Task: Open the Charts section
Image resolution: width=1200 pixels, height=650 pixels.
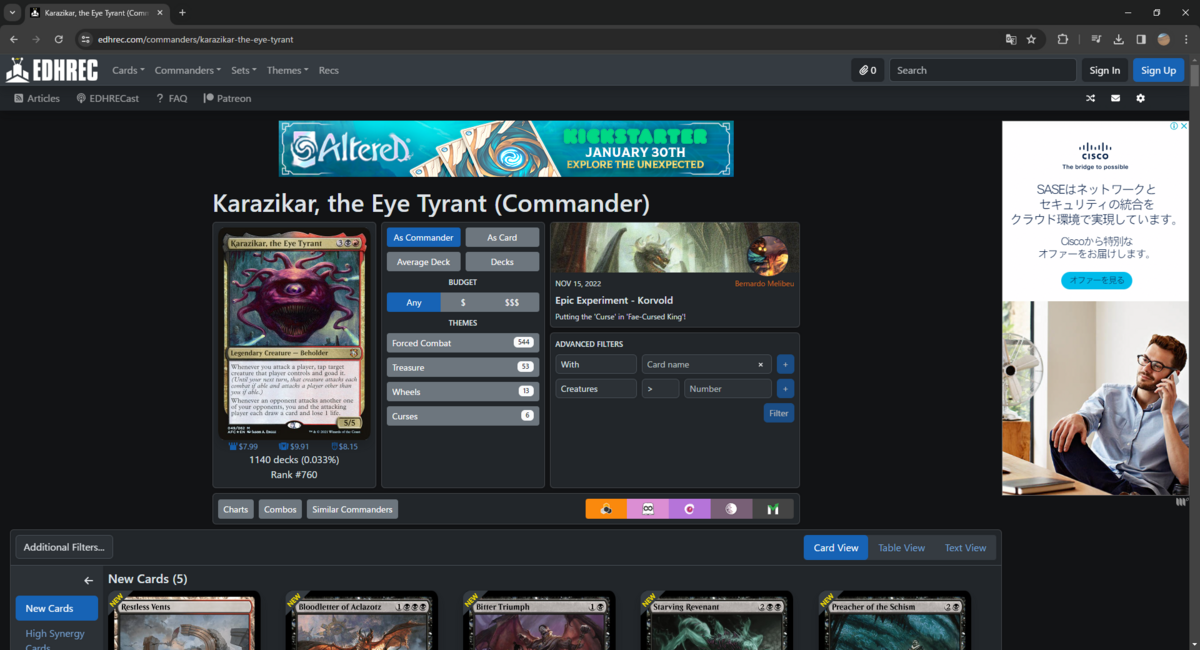Action: click(236, 509)
